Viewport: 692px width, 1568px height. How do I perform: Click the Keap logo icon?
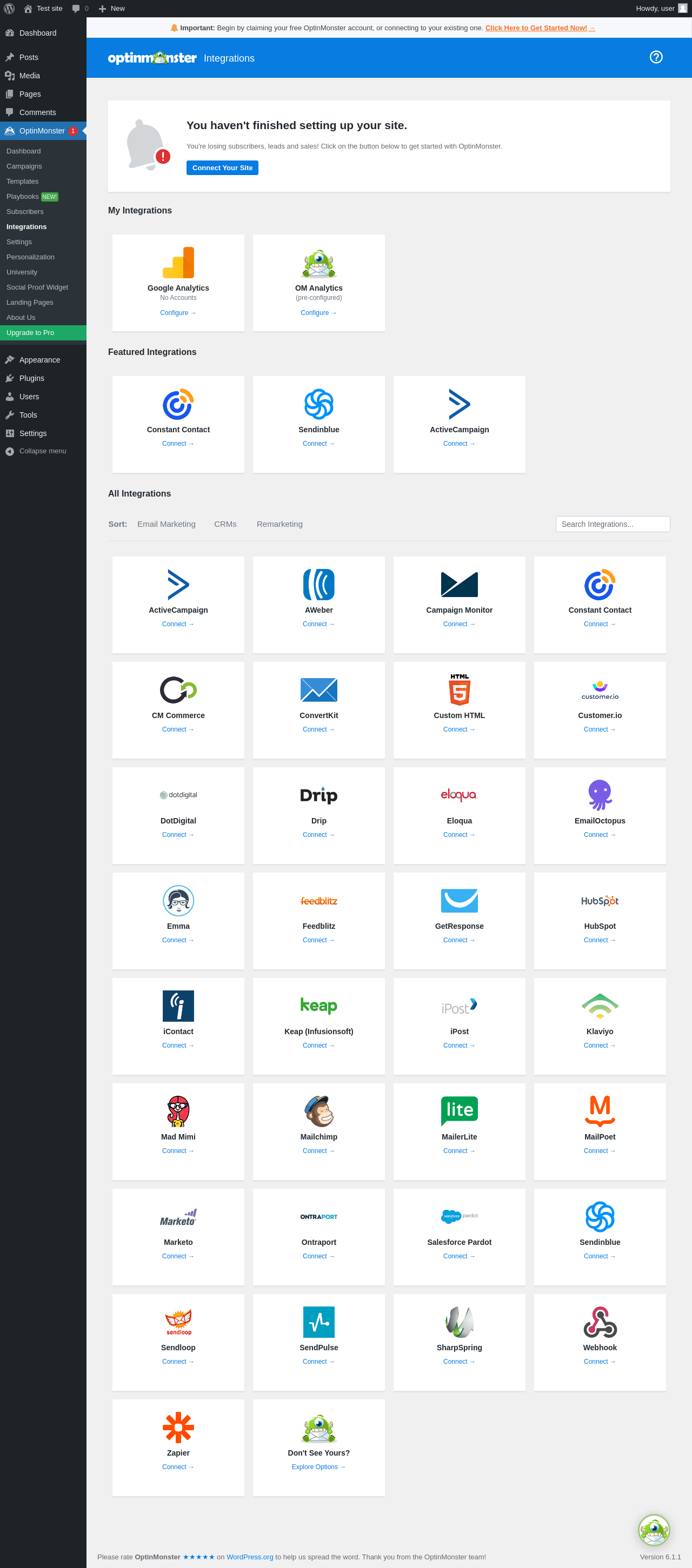(318, 1006)
